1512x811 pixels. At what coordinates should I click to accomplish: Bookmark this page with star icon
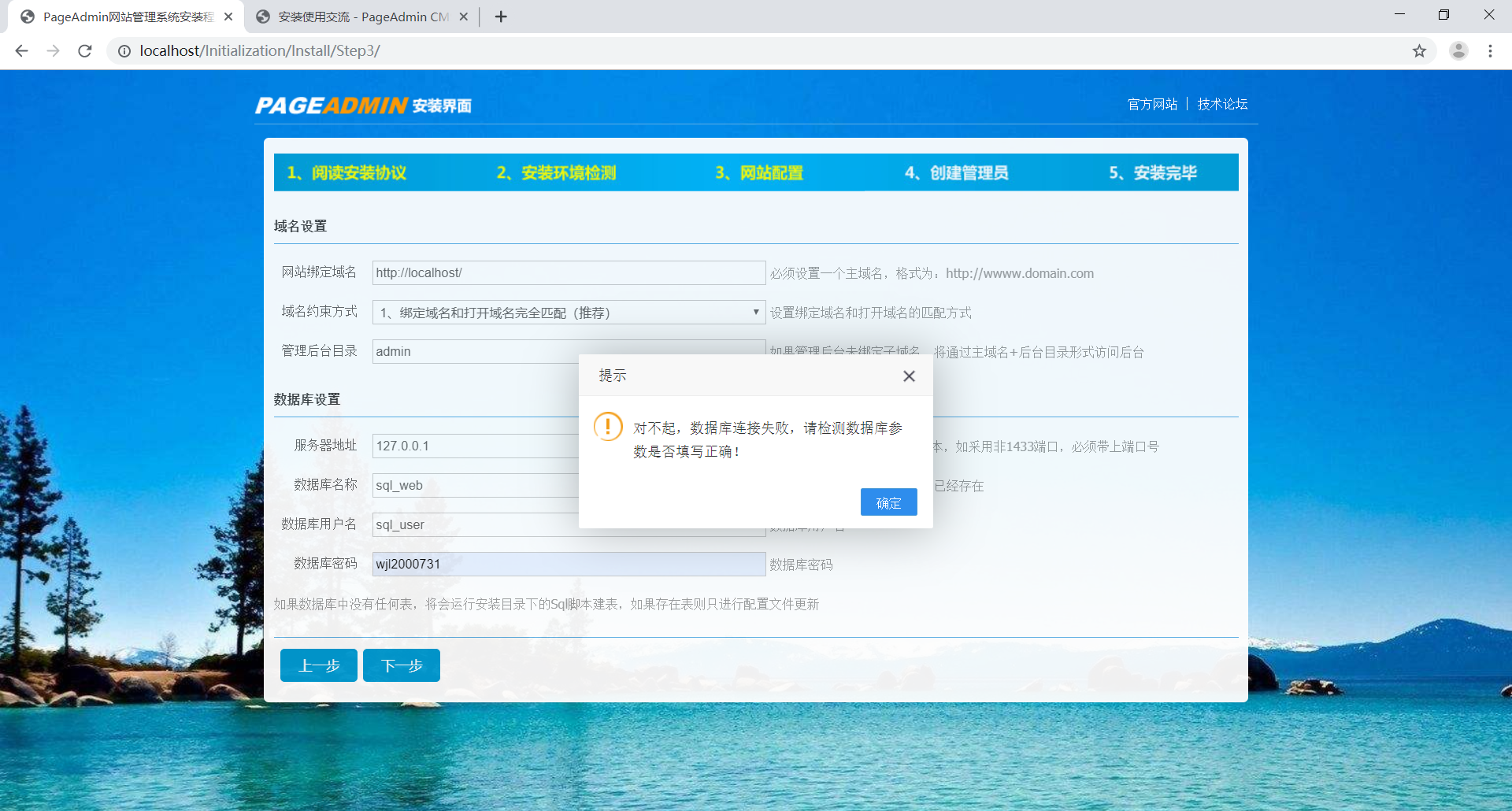[1419, 51]
